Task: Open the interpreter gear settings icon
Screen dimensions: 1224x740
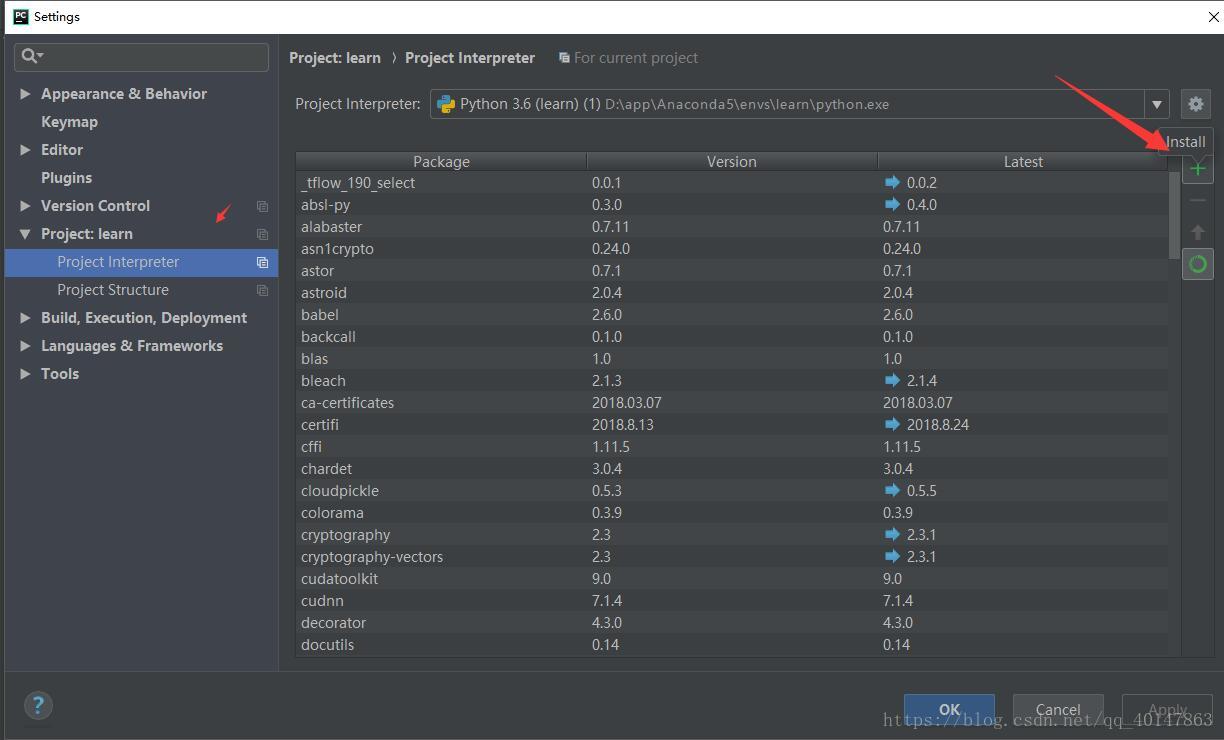Action: click(x=1196, y=104)
